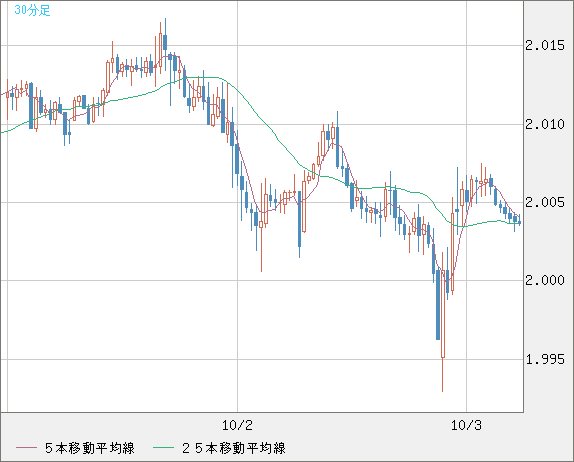
Task: Click the 10/2 date axis label
Action: (237, 425)
